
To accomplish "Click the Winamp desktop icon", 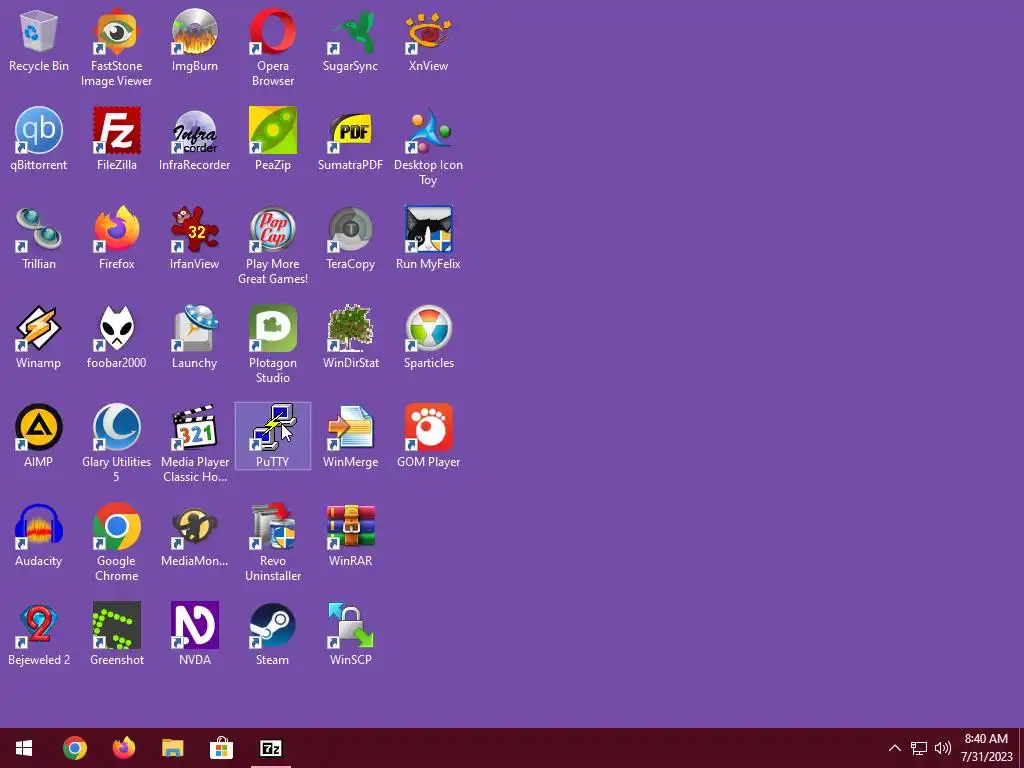I will coord(39,338).
